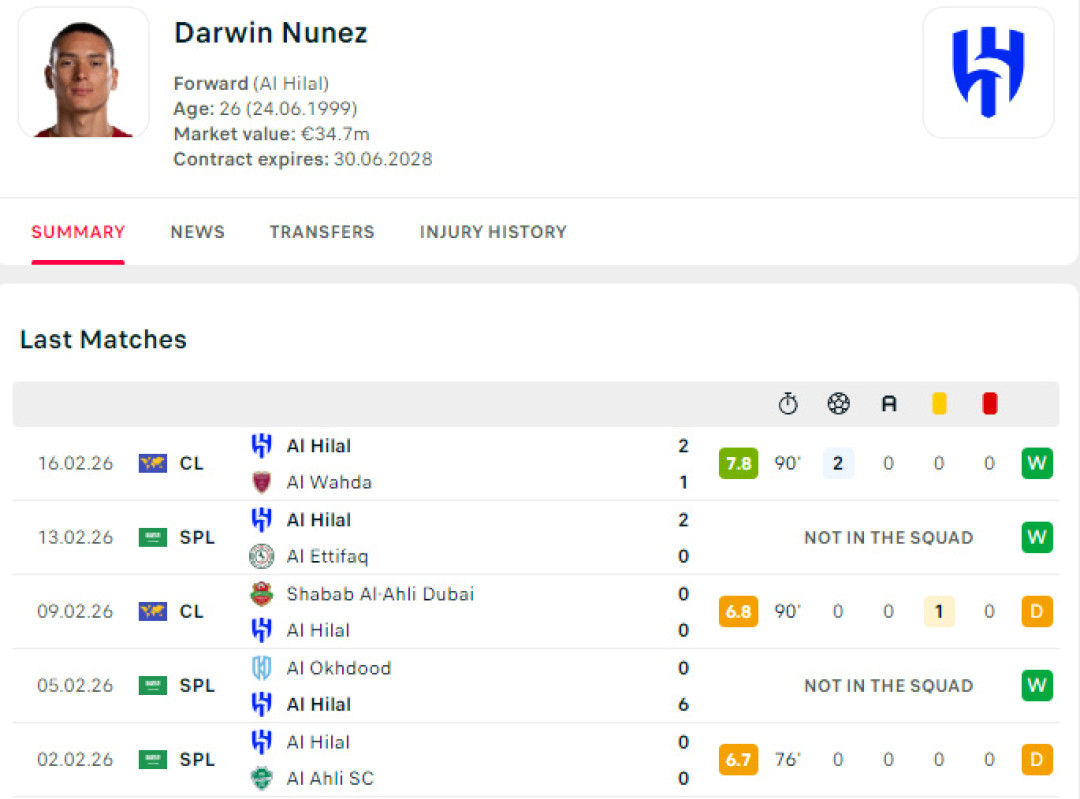Click the score 6 in the Al Okhdood match

click(x=683, y=705)
